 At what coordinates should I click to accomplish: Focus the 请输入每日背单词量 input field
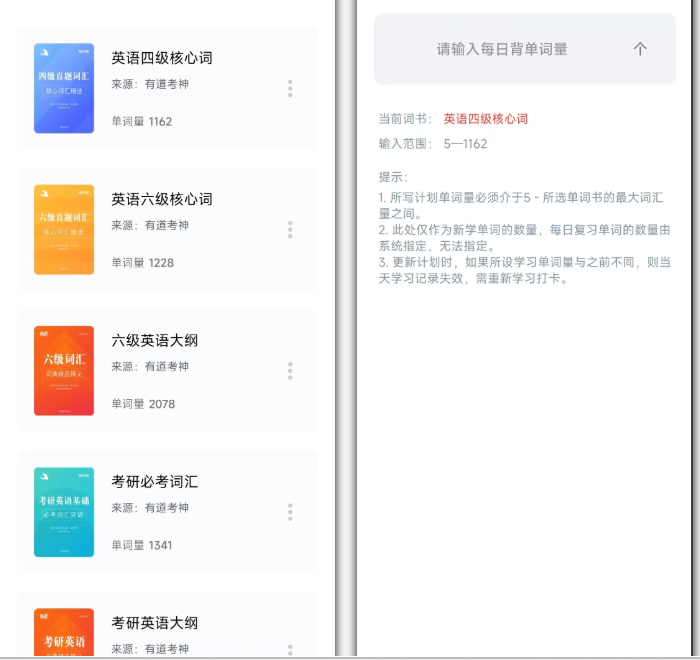coord(502,49)
